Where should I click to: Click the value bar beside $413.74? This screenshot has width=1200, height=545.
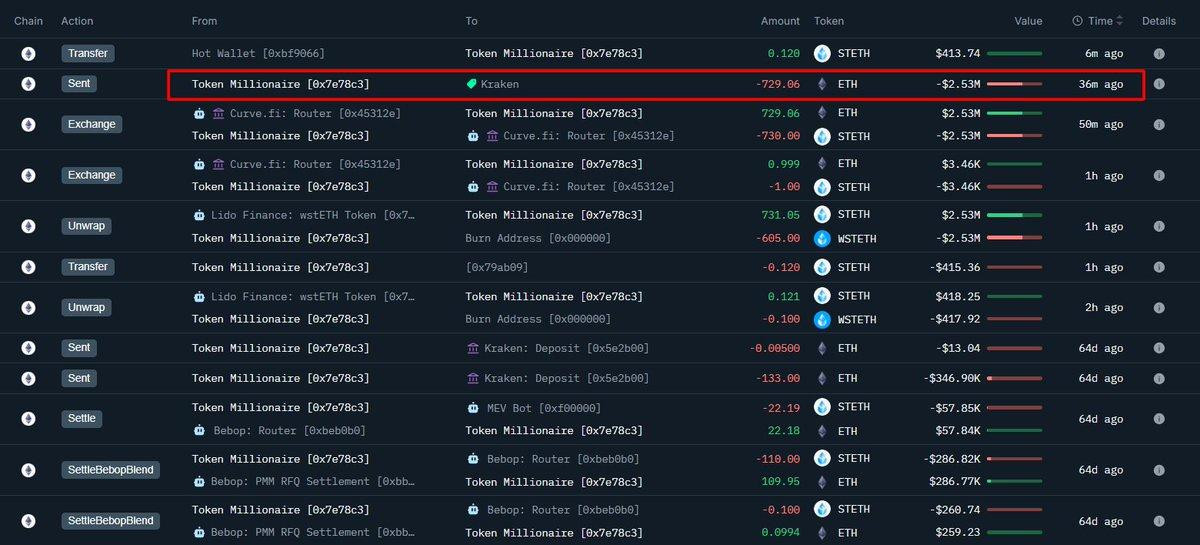1015,54
